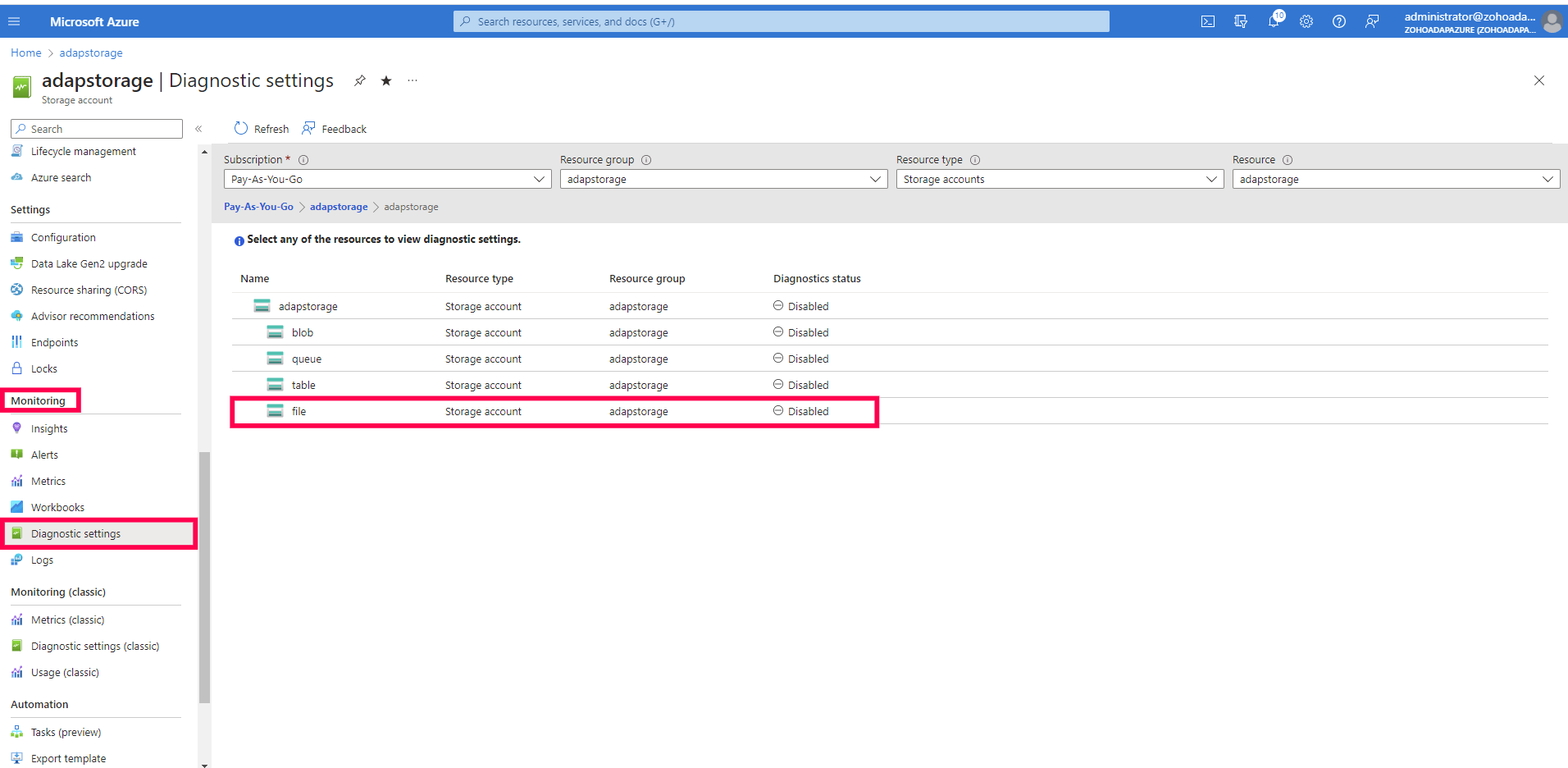Open Insights under Monitoring
The height and width of the screenshot is (768, 1568).
(48, 427)
